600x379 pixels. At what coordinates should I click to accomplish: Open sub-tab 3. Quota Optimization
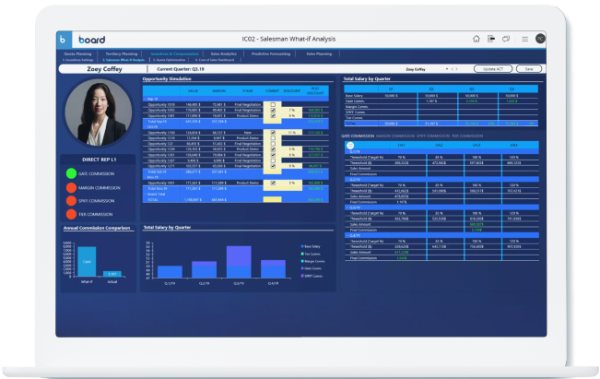click(x=169, y=60)
